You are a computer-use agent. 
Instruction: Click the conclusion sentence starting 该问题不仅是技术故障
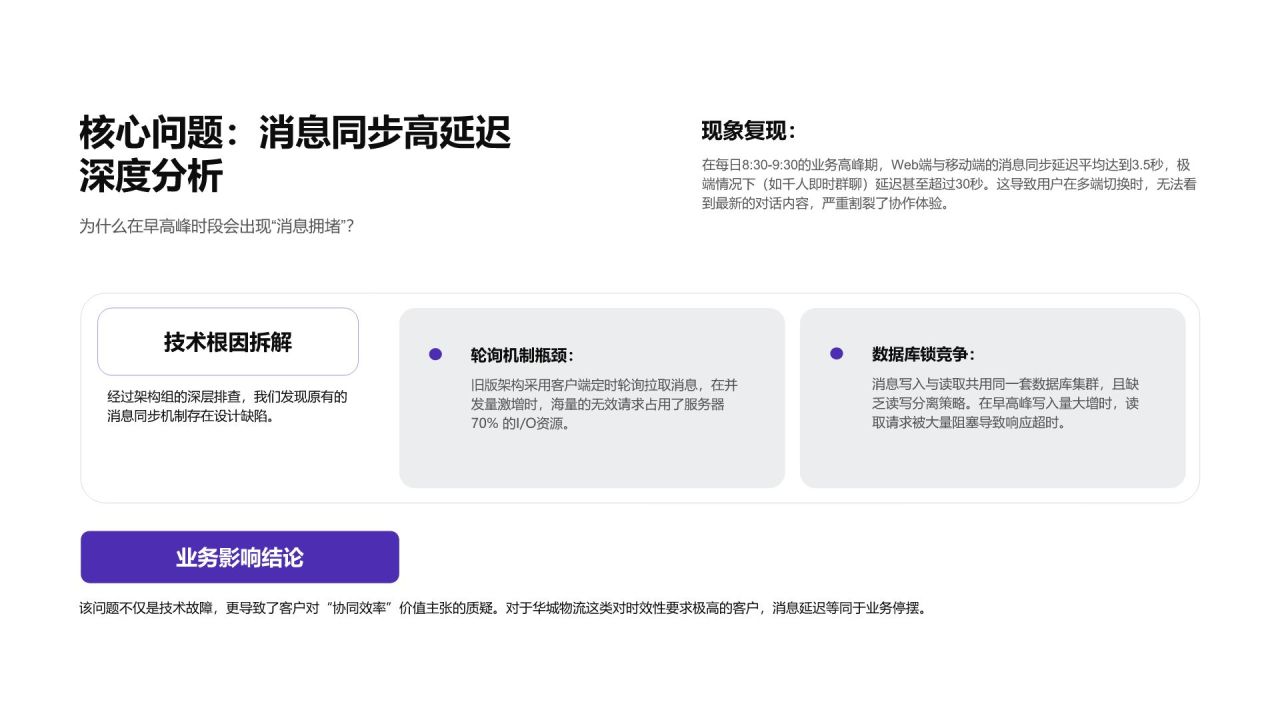(504, 608)
